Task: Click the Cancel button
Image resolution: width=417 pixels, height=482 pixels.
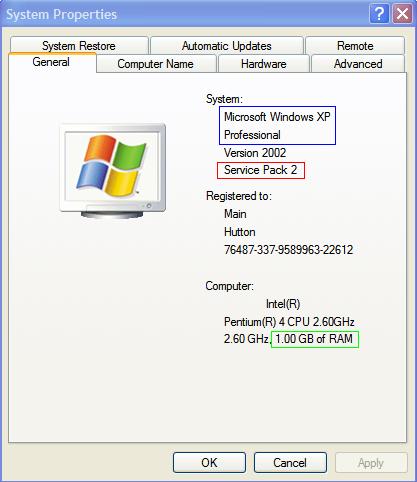Action: [290, 463]
